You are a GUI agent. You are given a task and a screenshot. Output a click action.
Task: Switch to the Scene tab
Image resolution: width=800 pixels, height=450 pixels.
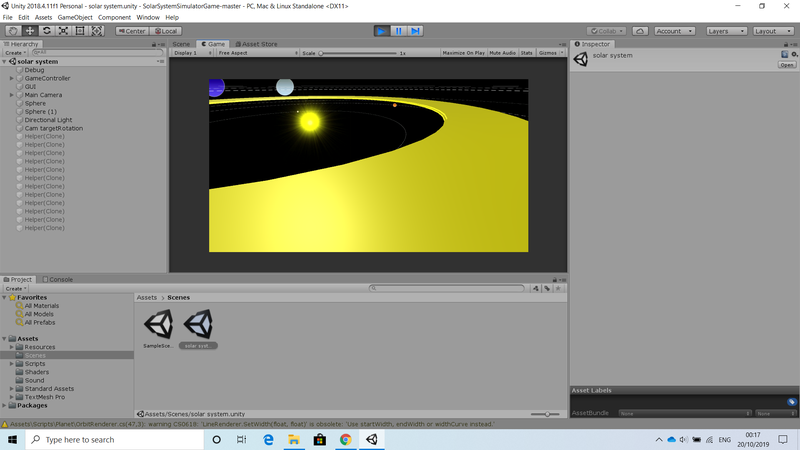181,44
